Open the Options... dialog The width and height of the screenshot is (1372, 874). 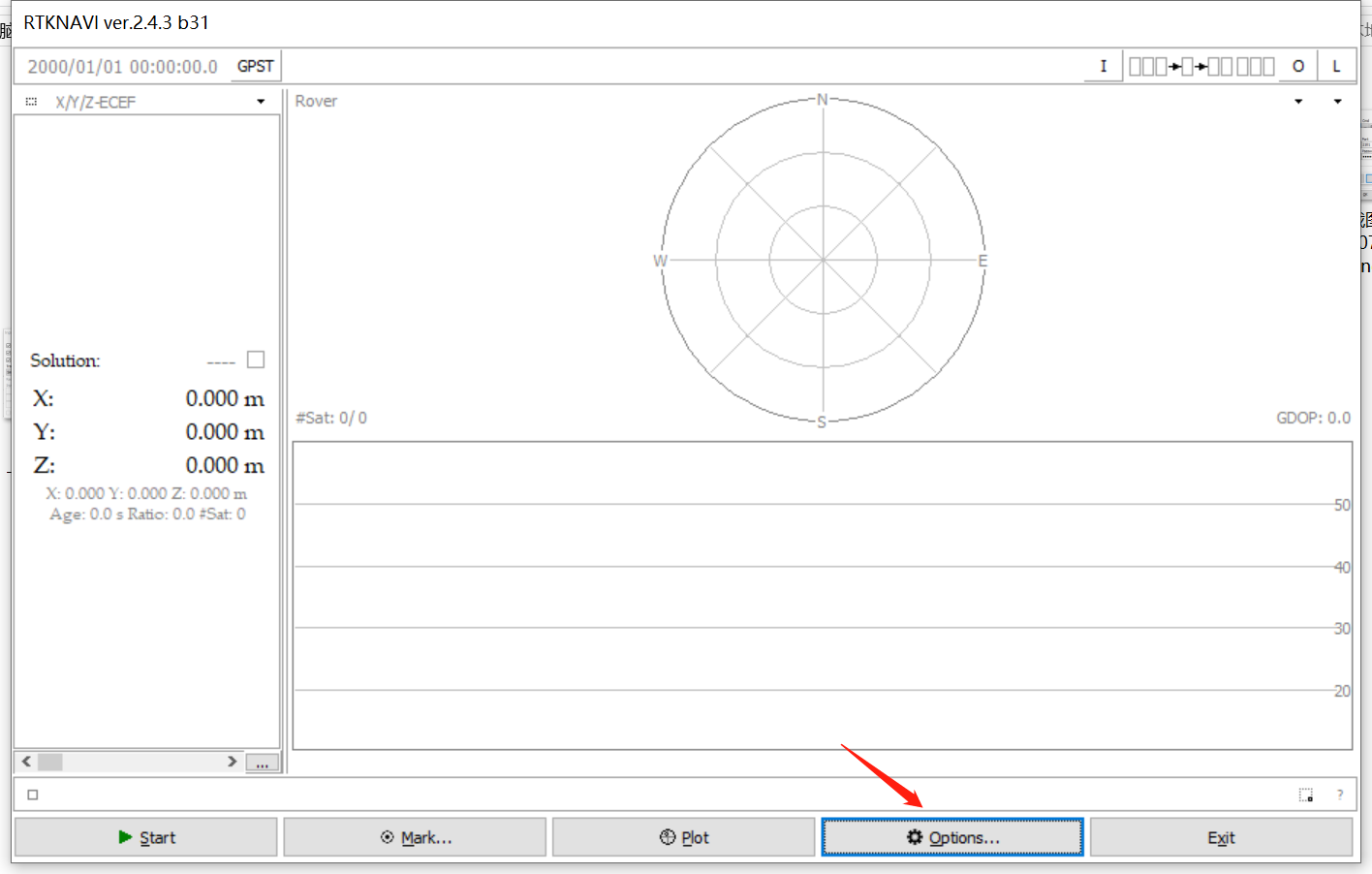click(x=952, y=837)
